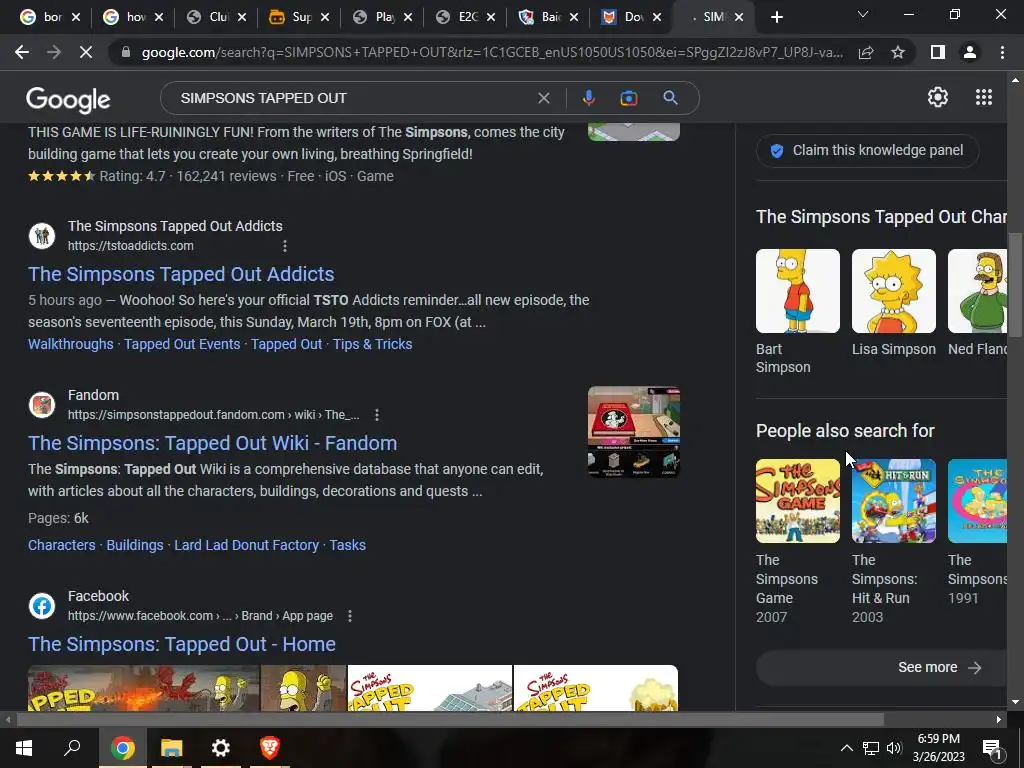This screenshot has width=1024, height=768.
Task: Open a new browser tab
Action: coord(776,17)
